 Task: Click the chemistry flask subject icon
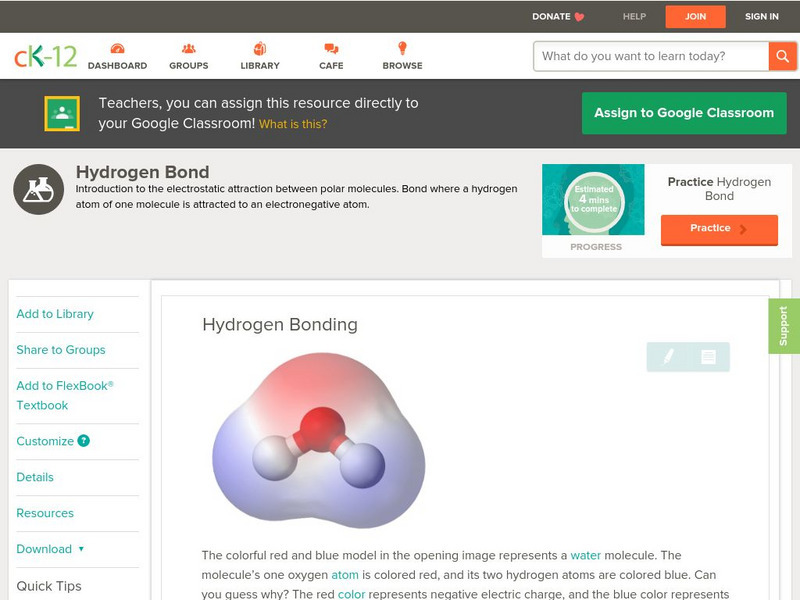tap(39, 189)
